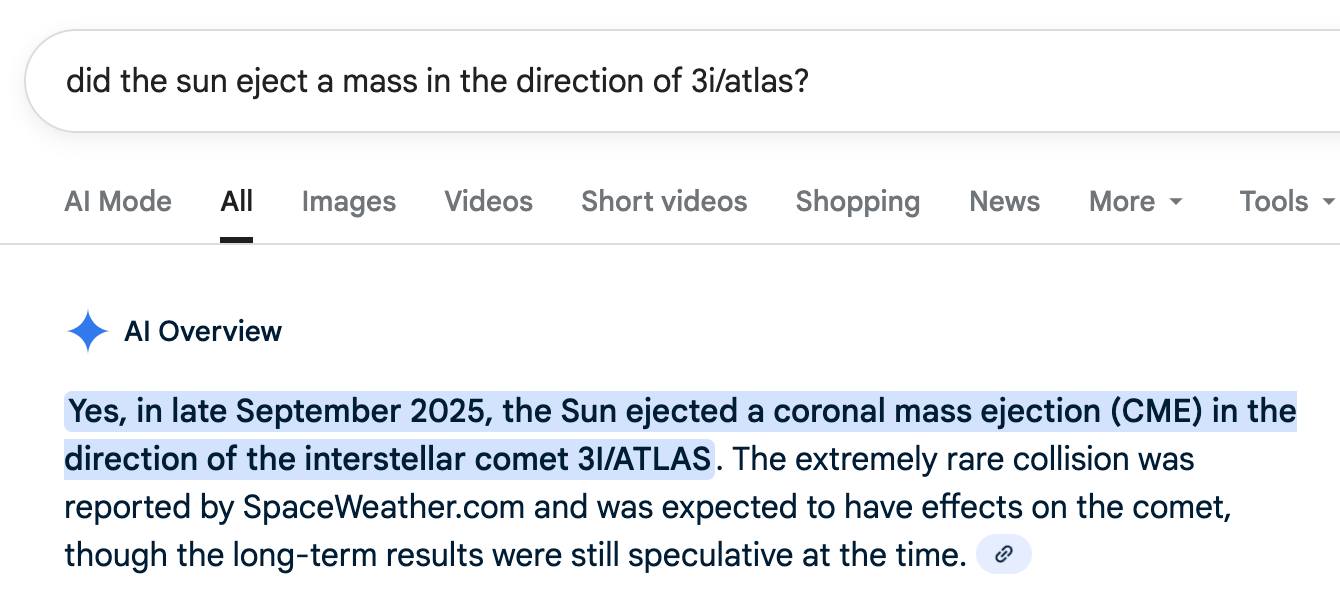
Task: Click inside the search query box
Action: point(600,81)
